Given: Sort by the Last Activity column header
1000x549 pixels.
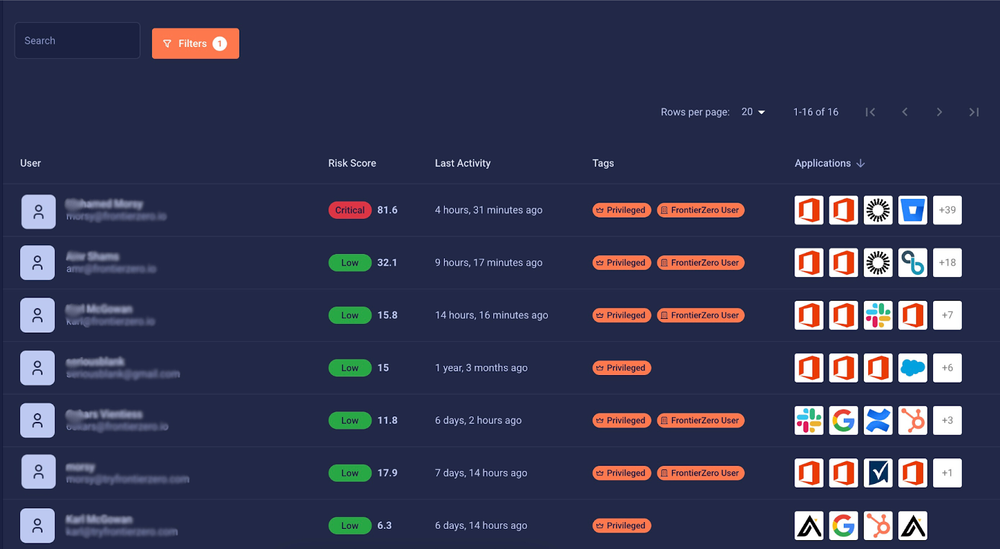Looking at the screenshot, I should 462,163.
